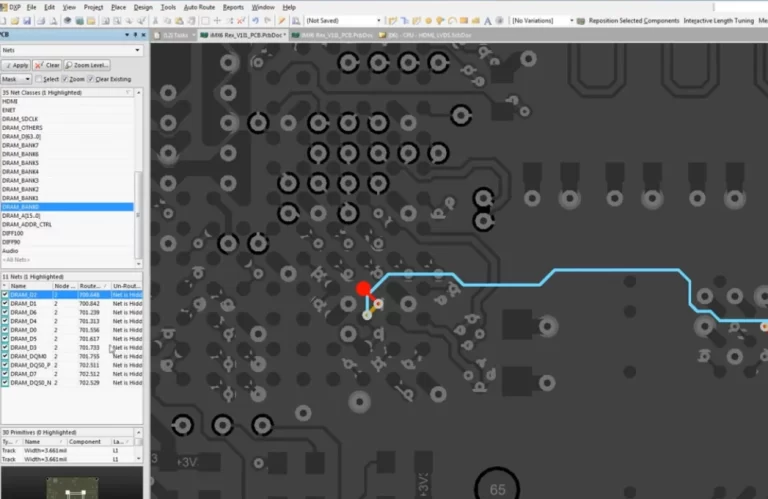Click the Save diskette icon

pos(27,21)
